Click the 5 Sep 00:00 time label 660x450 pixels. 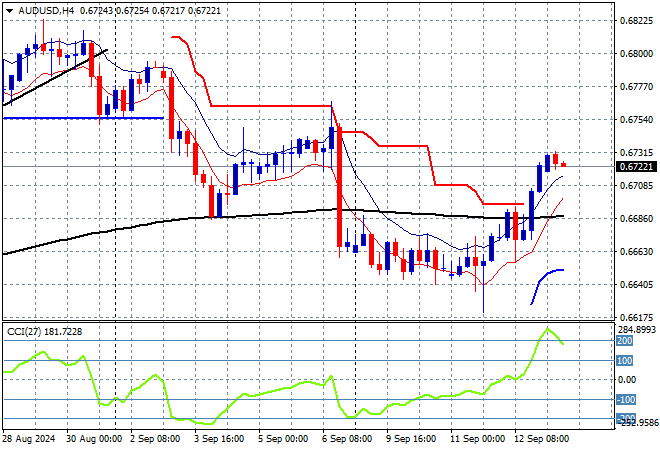(282, 439)
